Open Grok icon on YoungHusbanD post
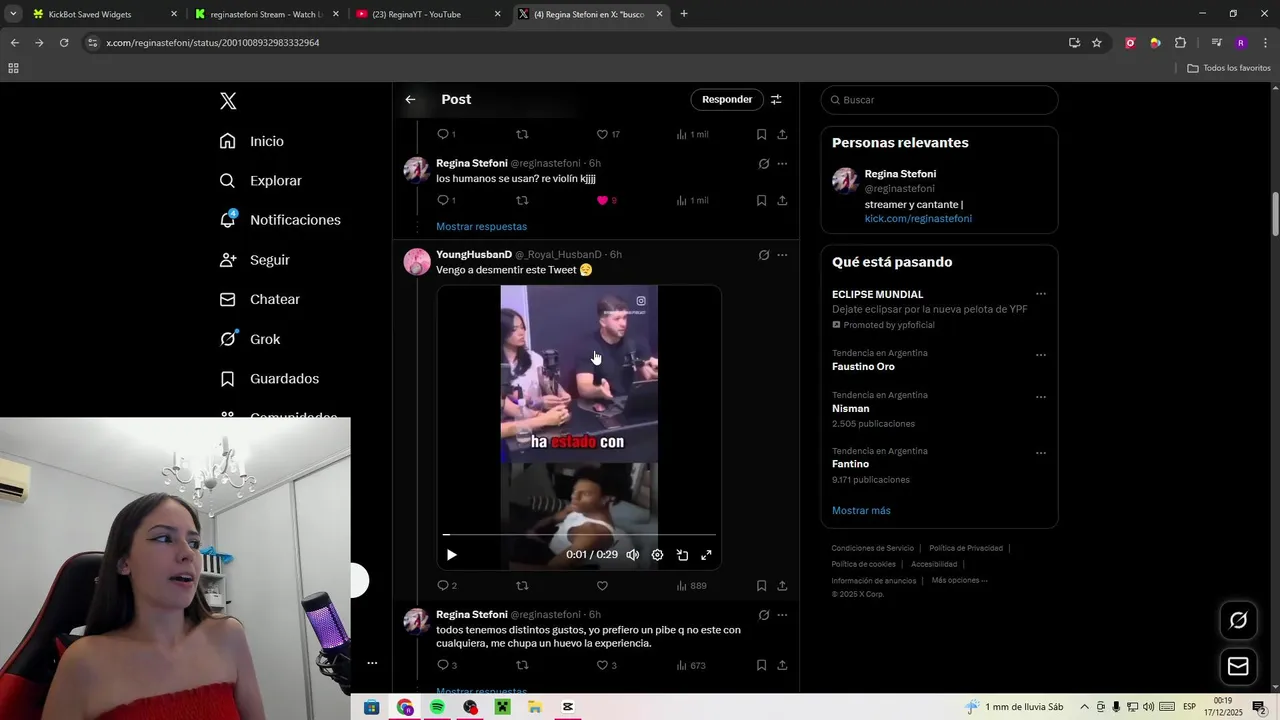Screen dimensions: 1280x720 764,255
